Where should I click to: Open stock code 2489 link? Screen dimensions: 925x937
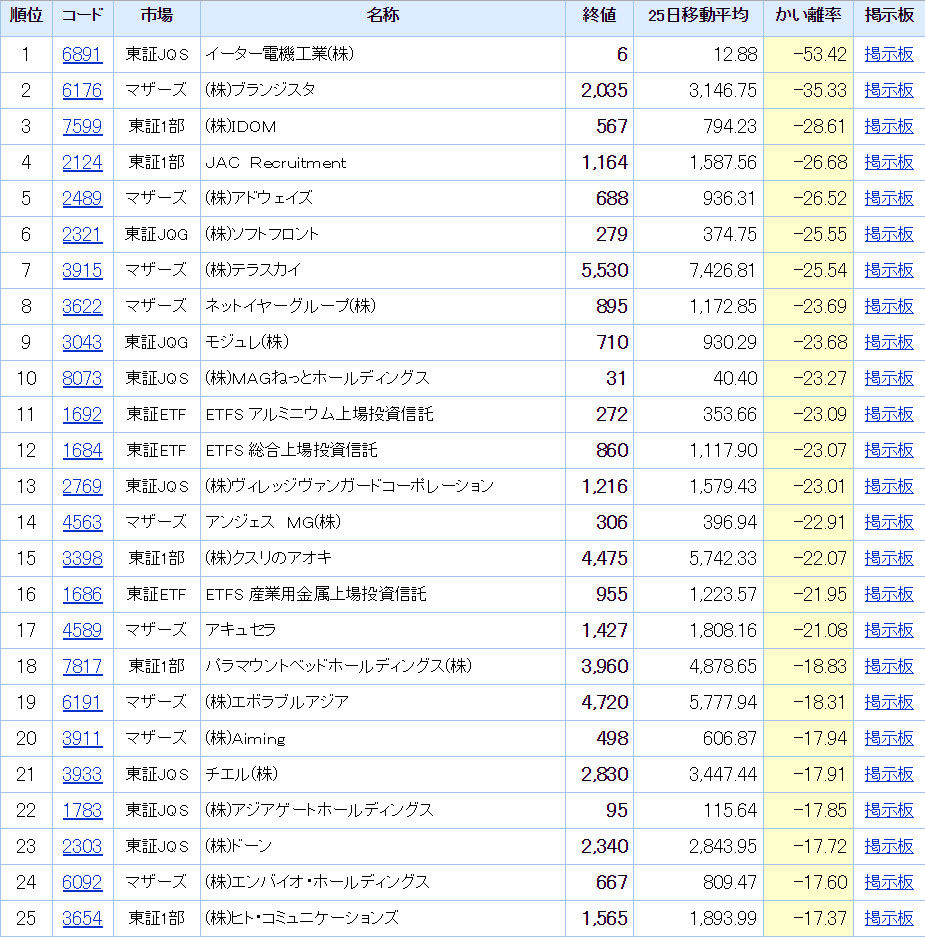[82, 198]
